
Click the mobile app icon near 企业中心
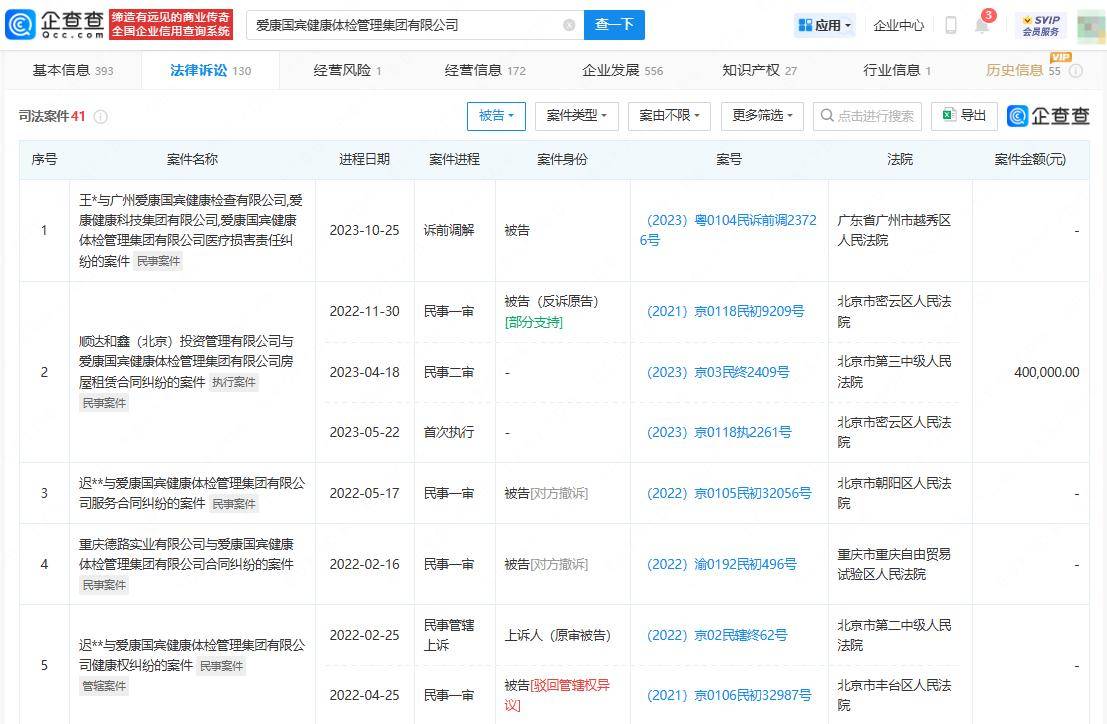pos(950,25)
